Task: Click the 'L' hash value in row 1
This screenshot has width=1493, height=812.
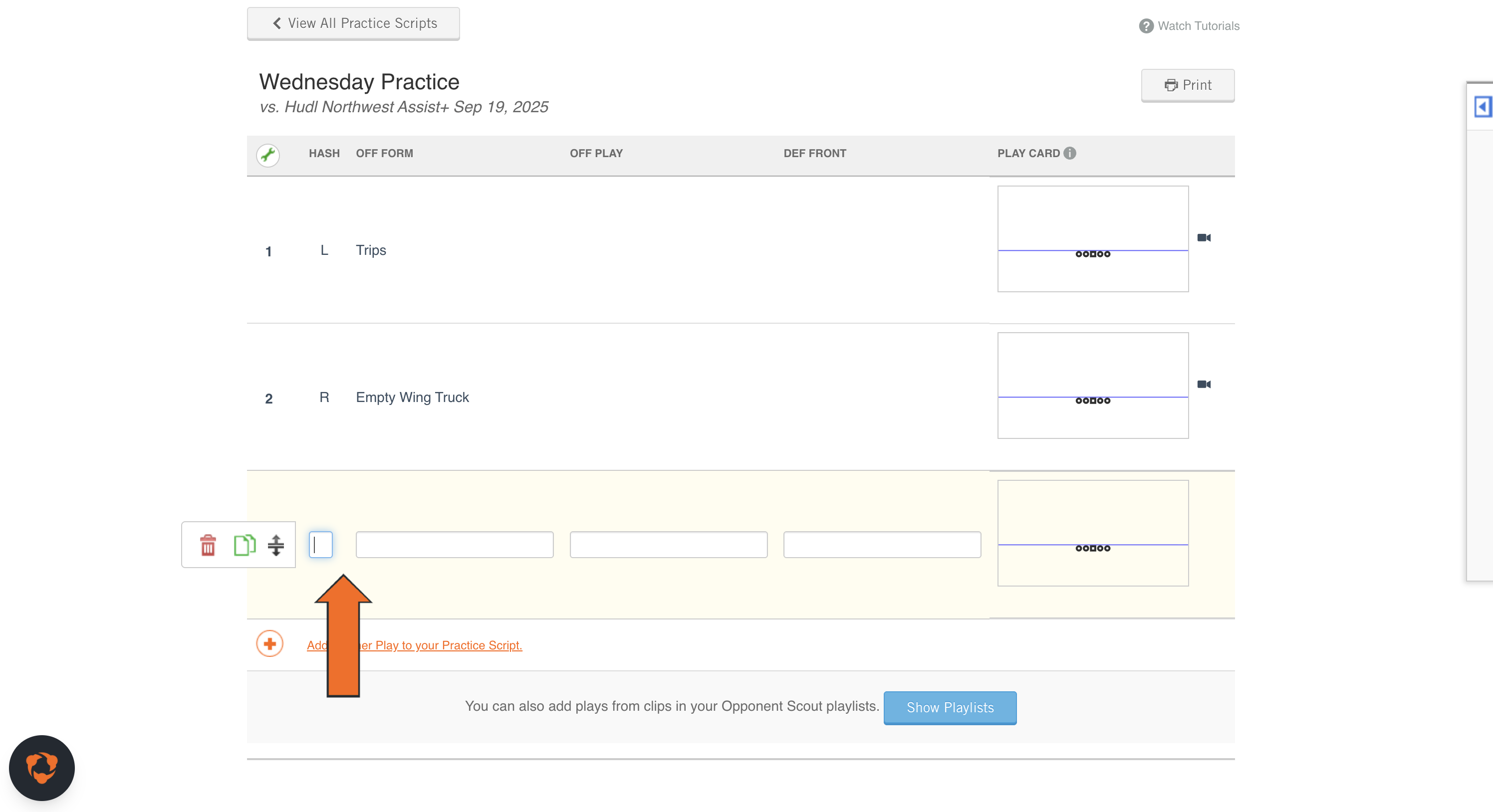Action: click(x=324, y=250)
